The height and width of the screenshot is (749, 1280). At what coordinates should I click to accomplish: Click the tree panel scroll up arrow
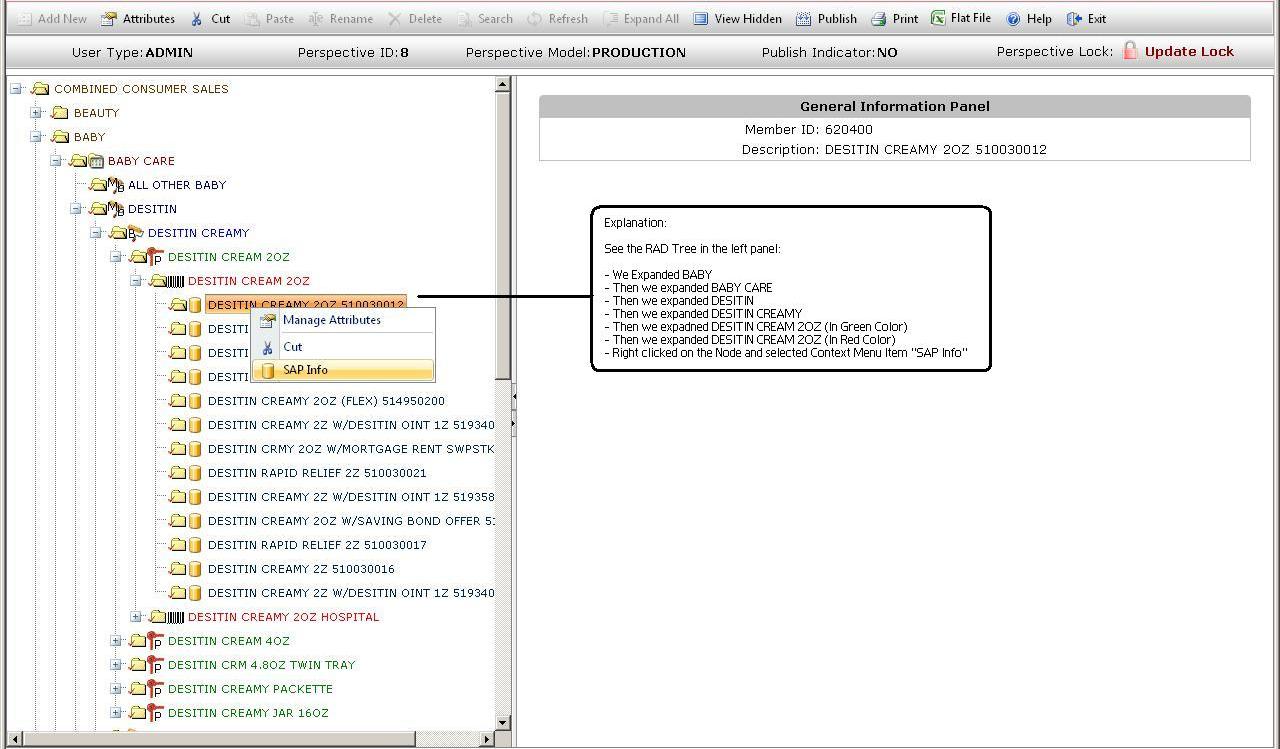point(503,86)
